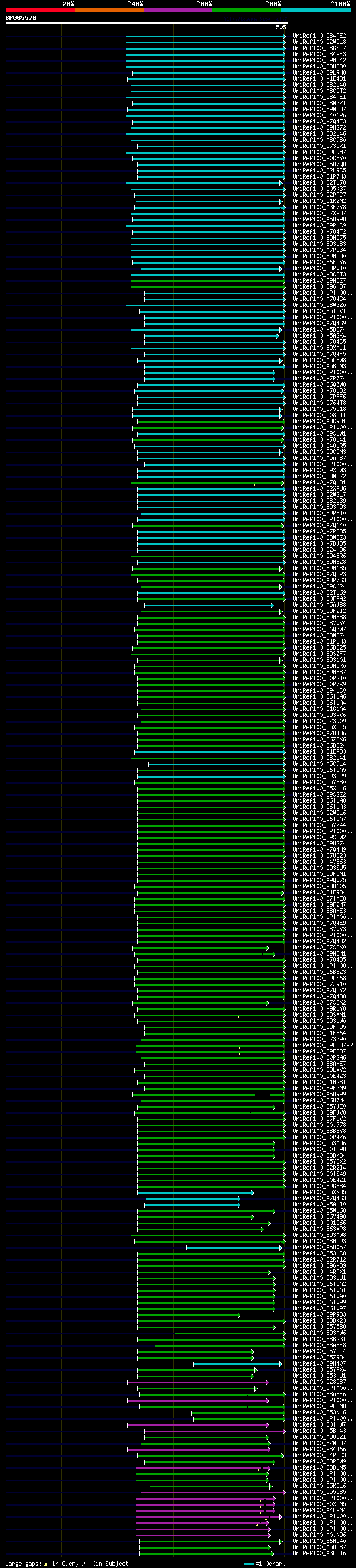Select hit UniRef100_A5BR98
The height and width of the screenshot is (1568, 356).
319,219
